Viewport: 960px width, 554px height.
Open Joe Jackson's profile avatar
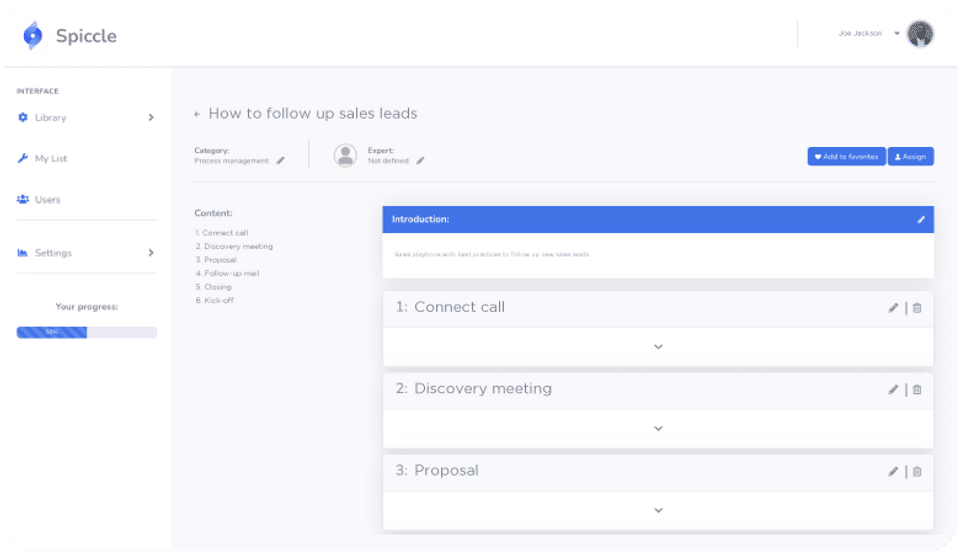coord(920,34)
